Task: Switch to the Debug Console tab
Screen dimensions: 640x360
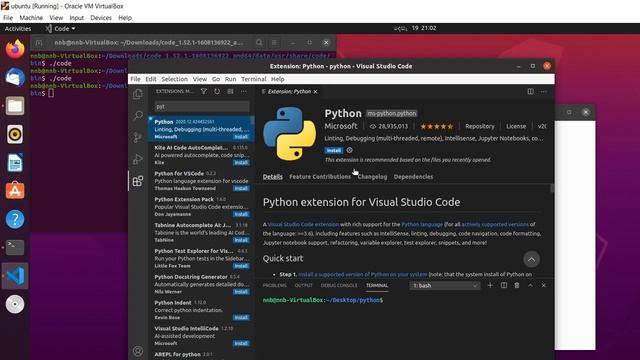Action: click(x=339, y=285)
